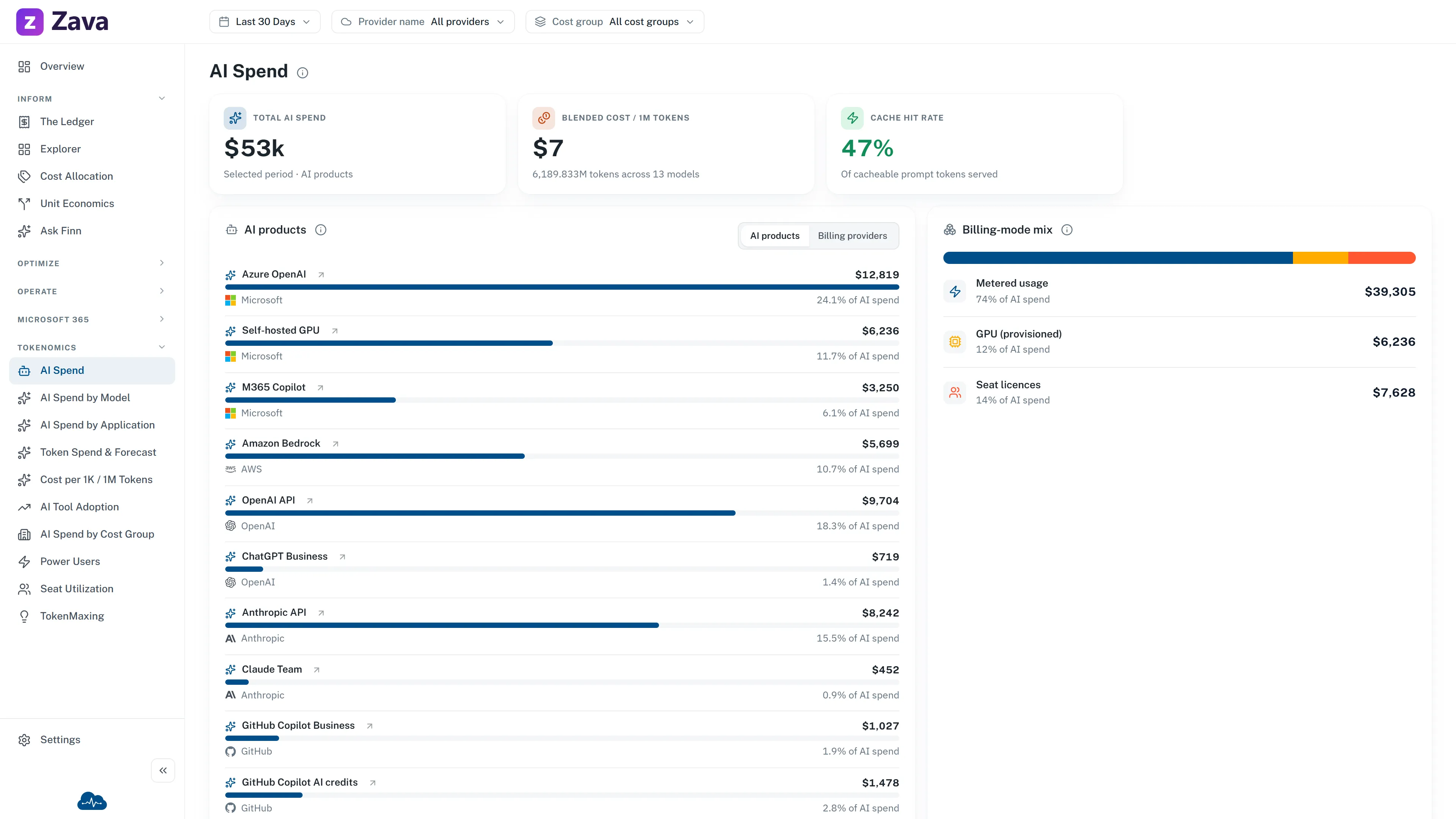Click the TokenMaxing lightbulb icon
This screenshot has width=1456, height=819.
24,616
